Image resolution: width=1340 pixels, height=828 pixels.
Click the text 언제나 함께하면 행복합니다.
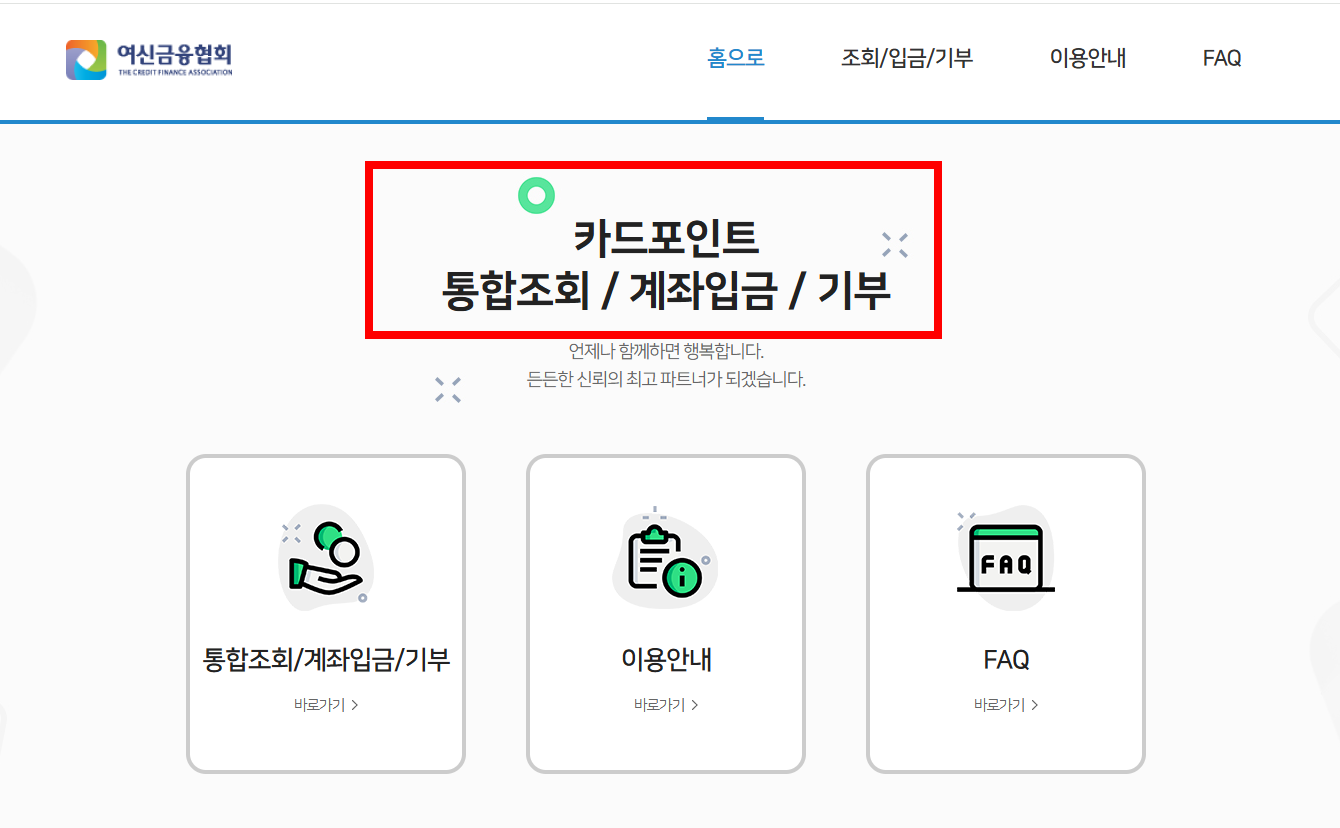tap(666, 352)
